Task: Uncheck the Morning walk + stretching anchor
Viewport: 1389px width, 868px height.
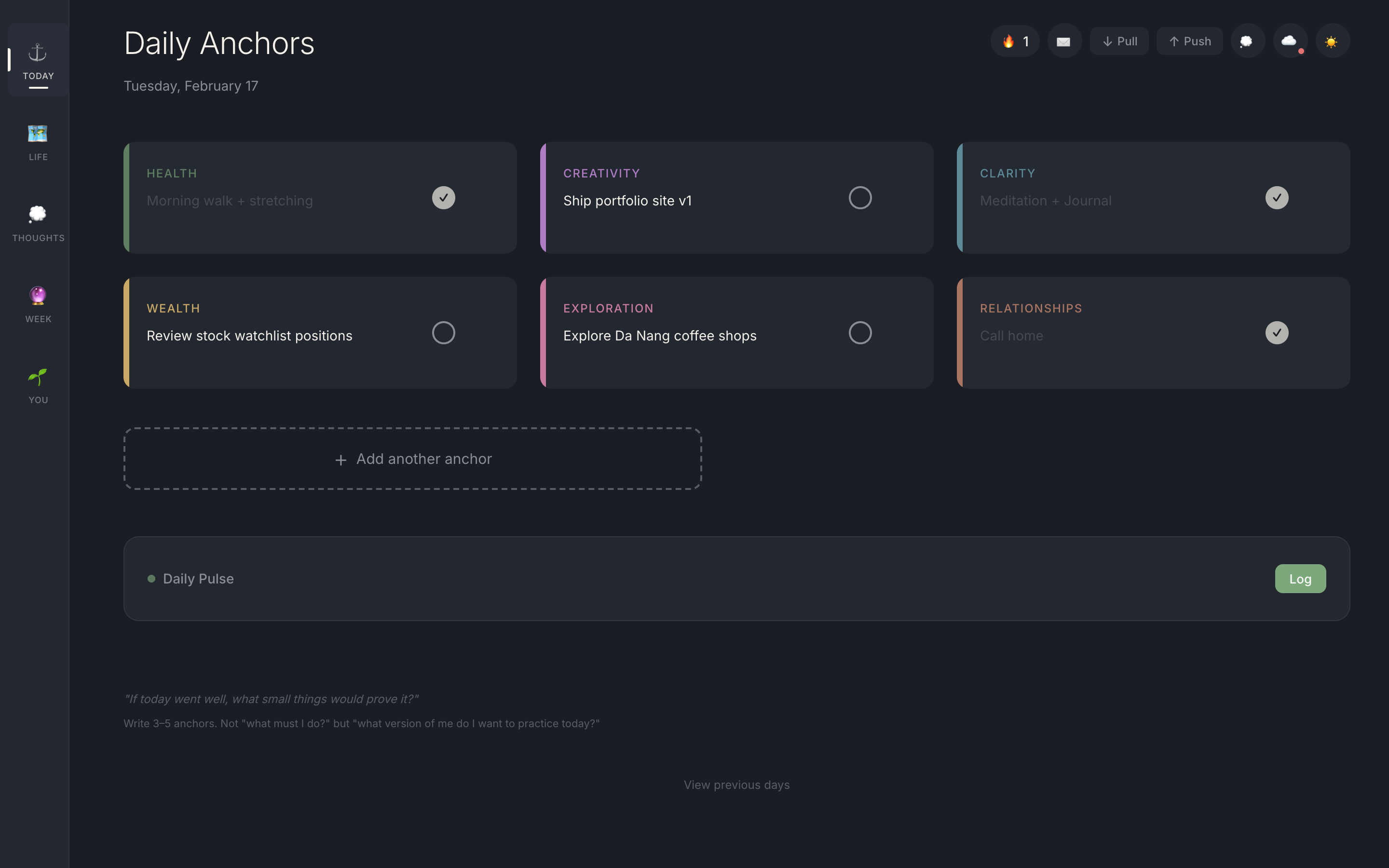Action: [443, 198]
